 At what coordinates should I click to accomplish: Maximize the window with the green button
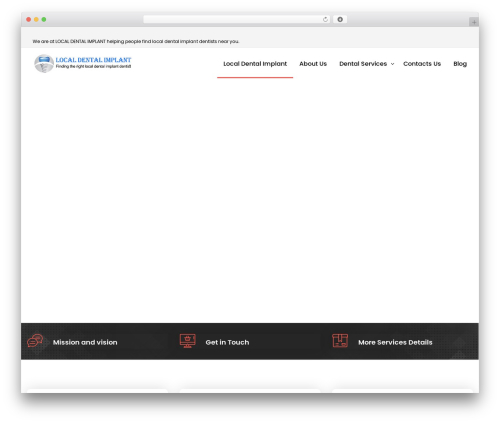coord(44,20)
